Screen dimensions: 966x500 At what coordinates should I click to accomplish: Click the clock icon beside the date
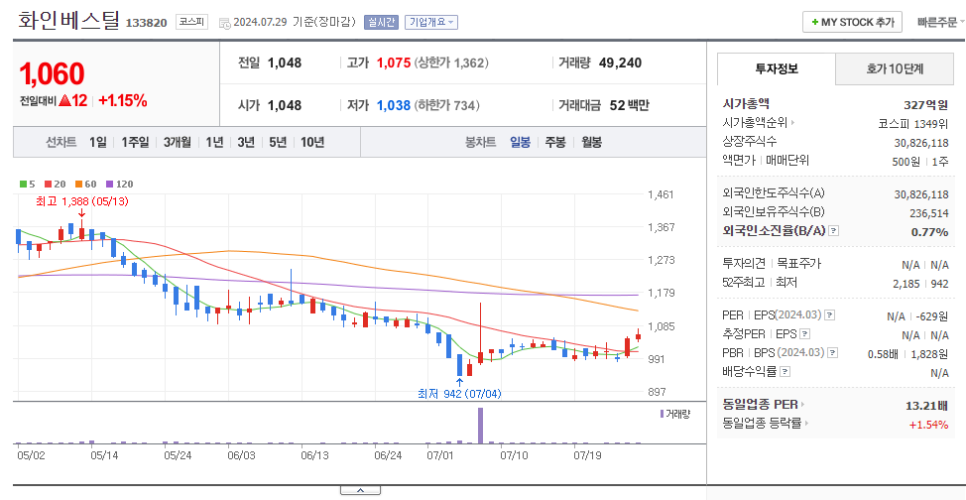[224, 23]
